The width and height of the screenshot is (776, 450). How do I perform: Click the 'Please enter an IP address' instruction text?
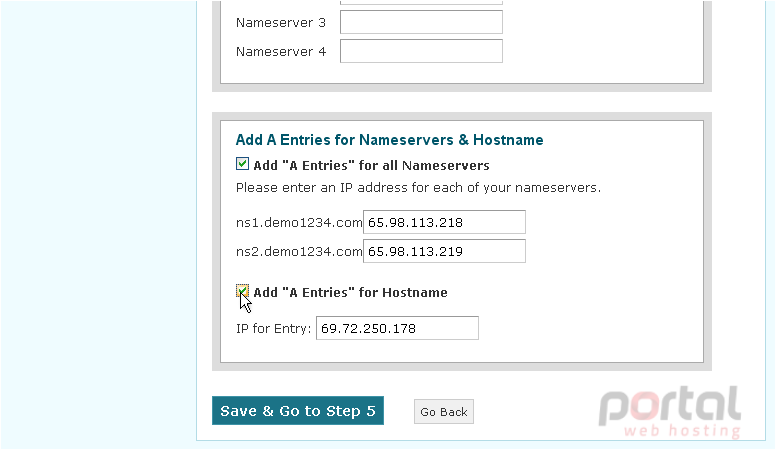pos(418,188)
